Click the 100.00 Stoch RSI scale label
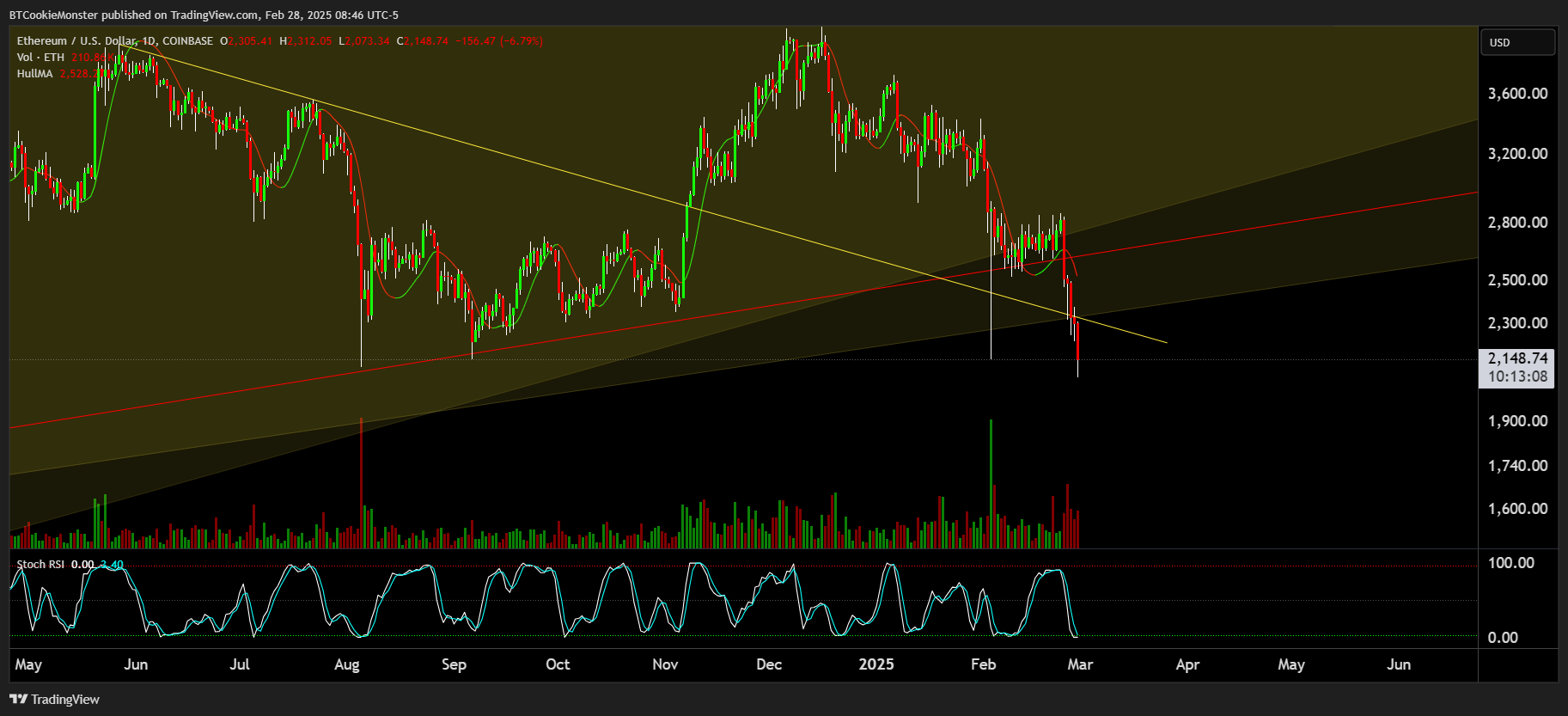 tap(1511, 563)
